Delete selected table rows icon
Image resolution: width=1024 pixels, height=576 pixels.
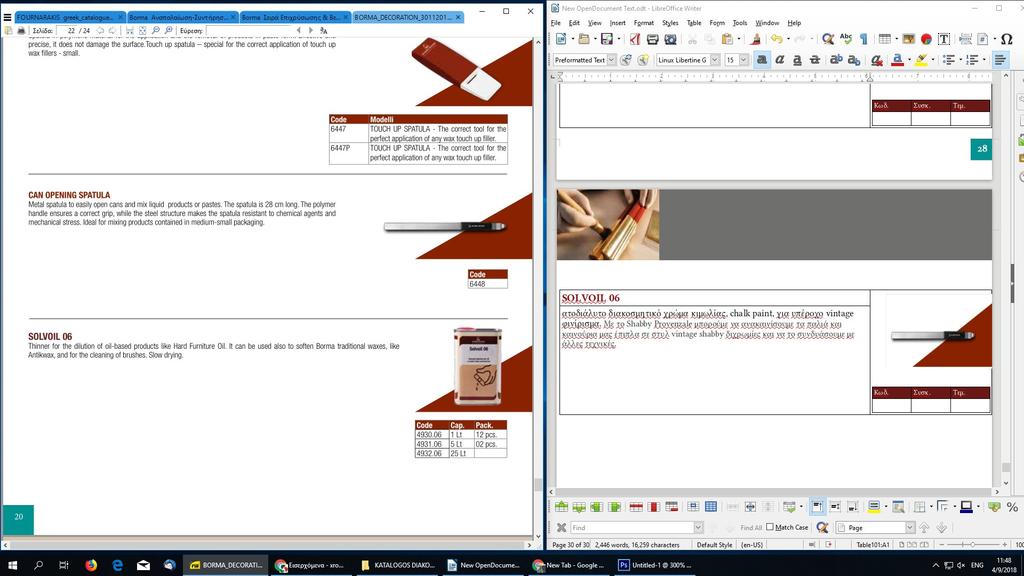[636, 507]
